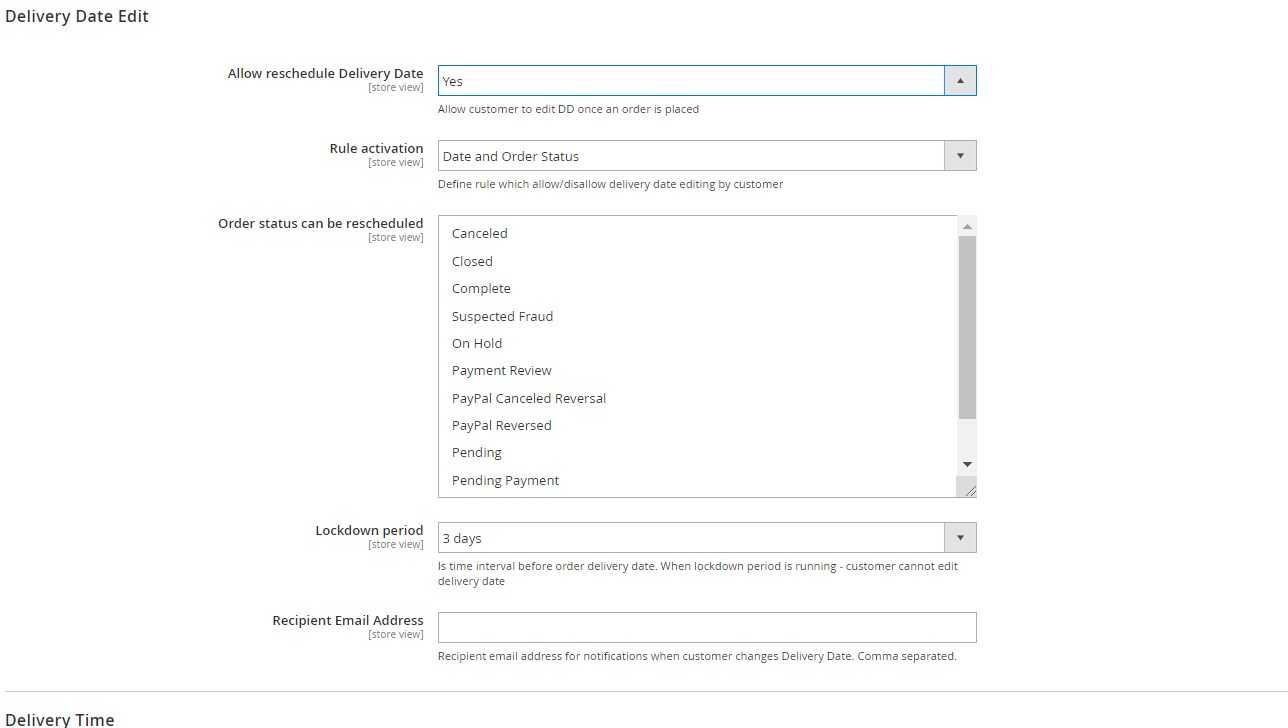1288x728 pixels.
Task: Choose Complete in the status list
Action: [x=481, y=288]
